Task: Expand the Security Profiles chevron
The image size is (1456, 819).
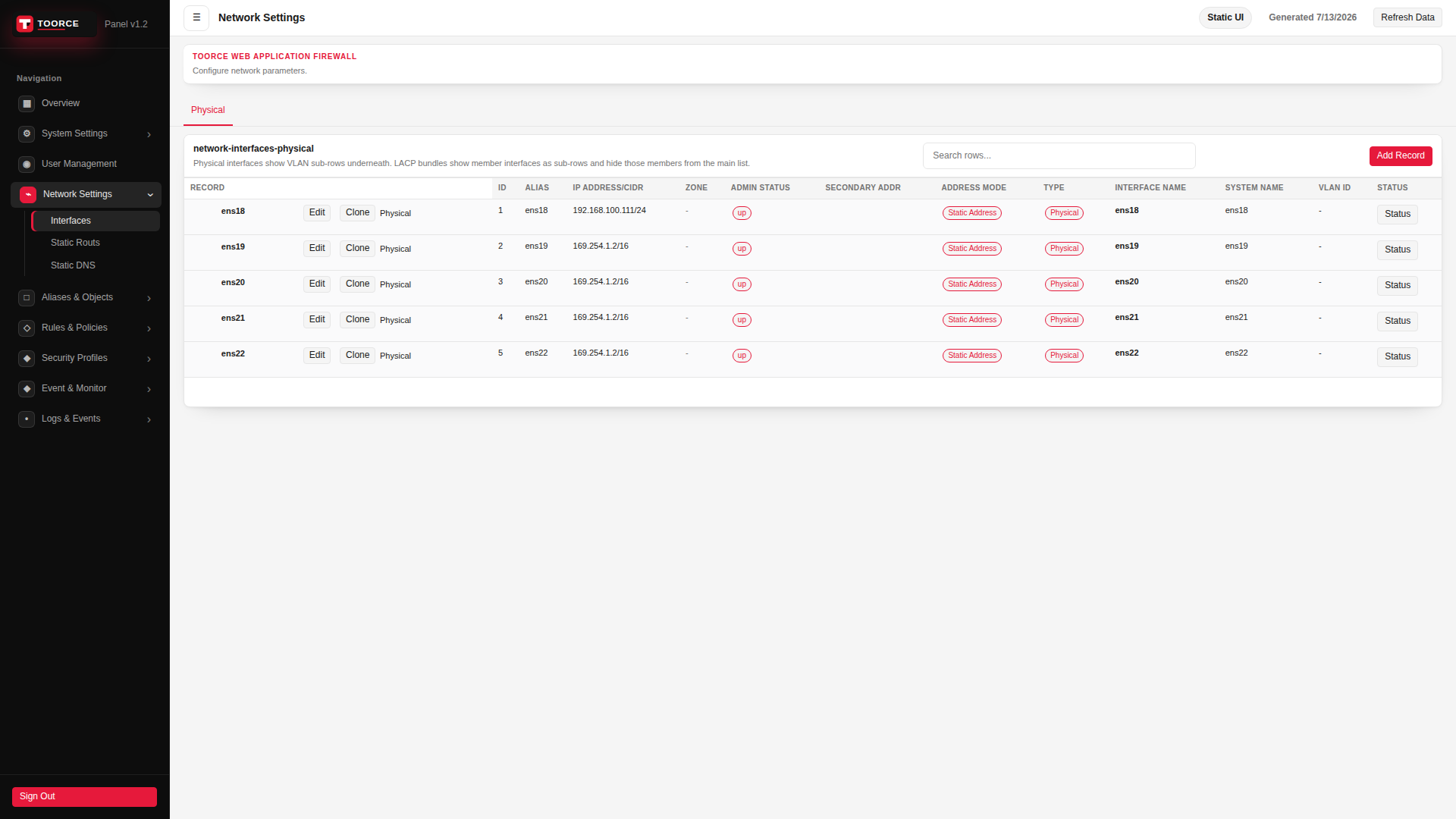Action: [x=149, y=359]
